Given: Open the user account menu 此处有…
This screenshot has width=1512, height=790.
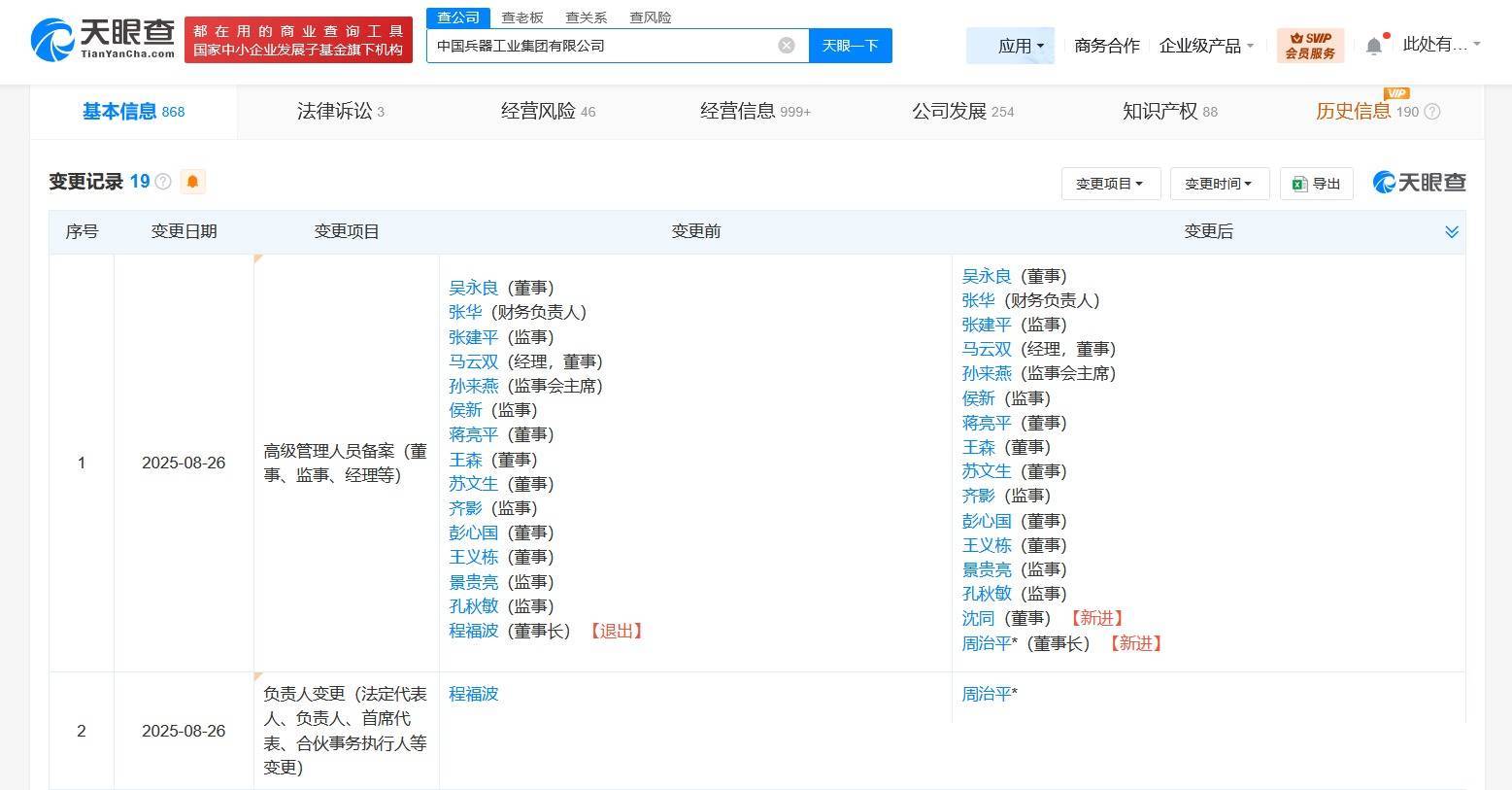Looking at the screenshot, I should [1441, 45].
